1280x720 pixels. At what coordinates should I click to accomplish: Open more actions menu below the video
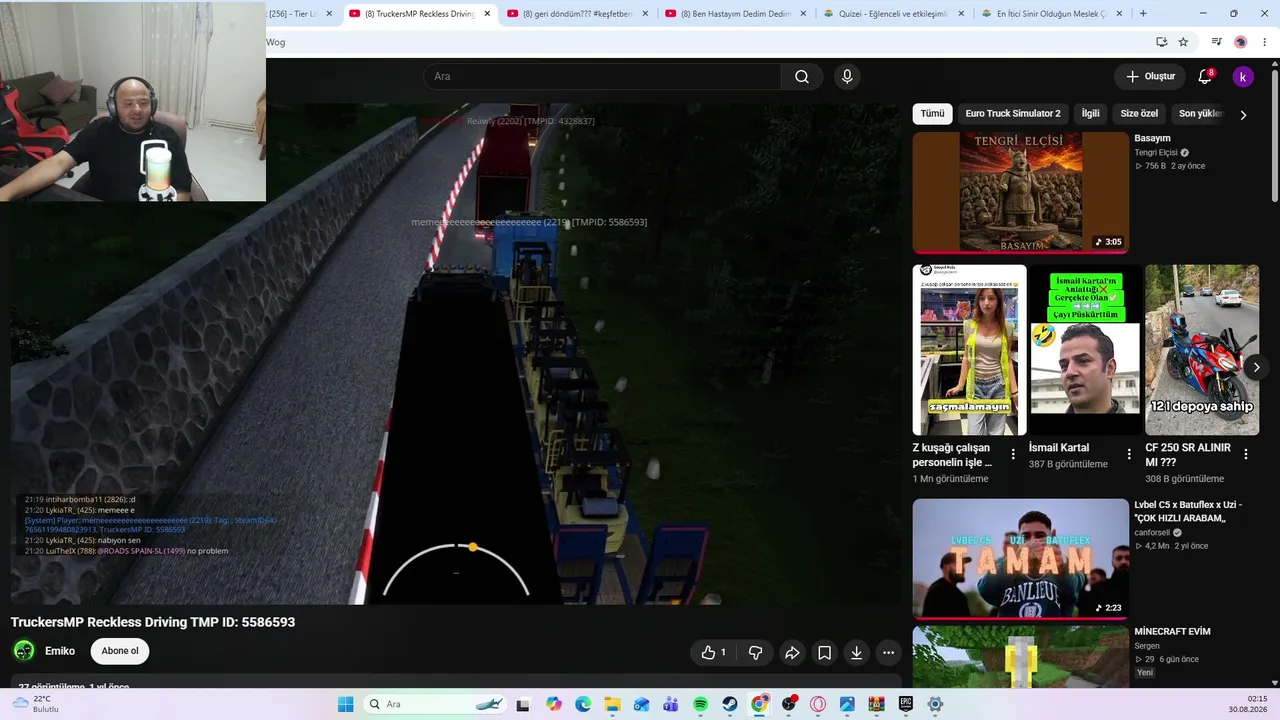888,653
